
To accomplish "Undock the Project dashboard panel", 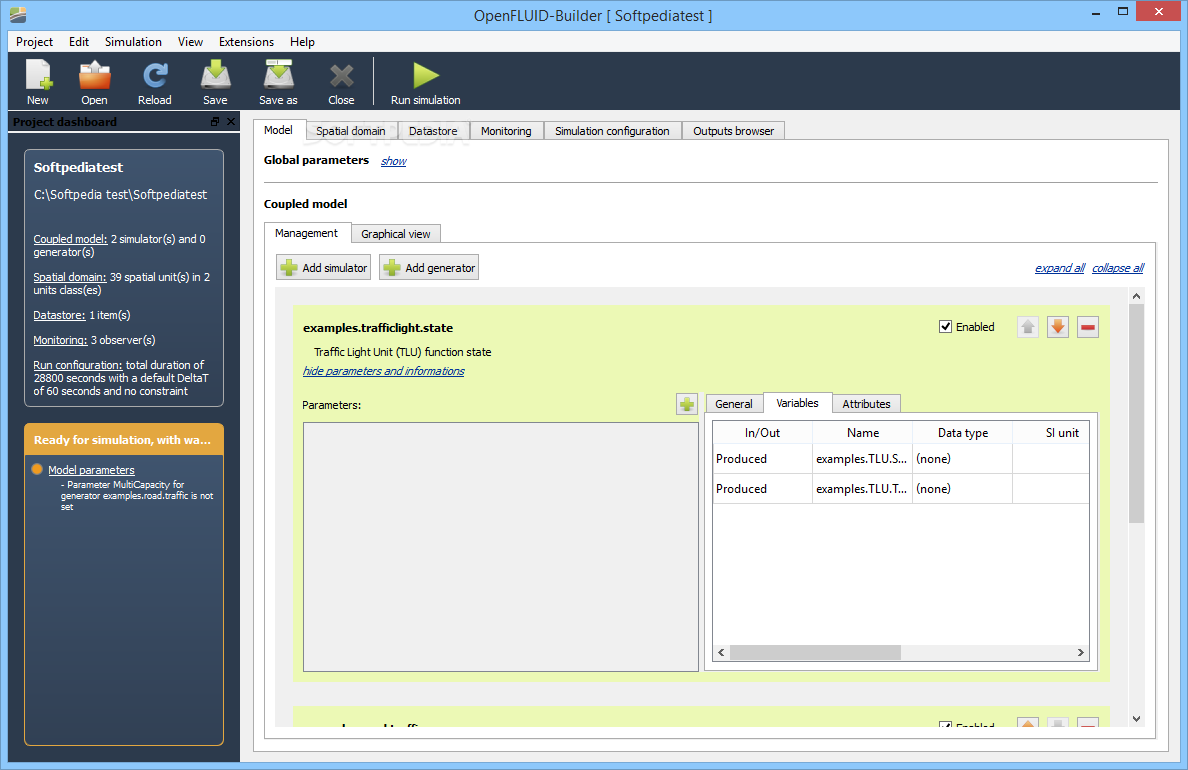I will pyautogui.click(x=215, y=121).
